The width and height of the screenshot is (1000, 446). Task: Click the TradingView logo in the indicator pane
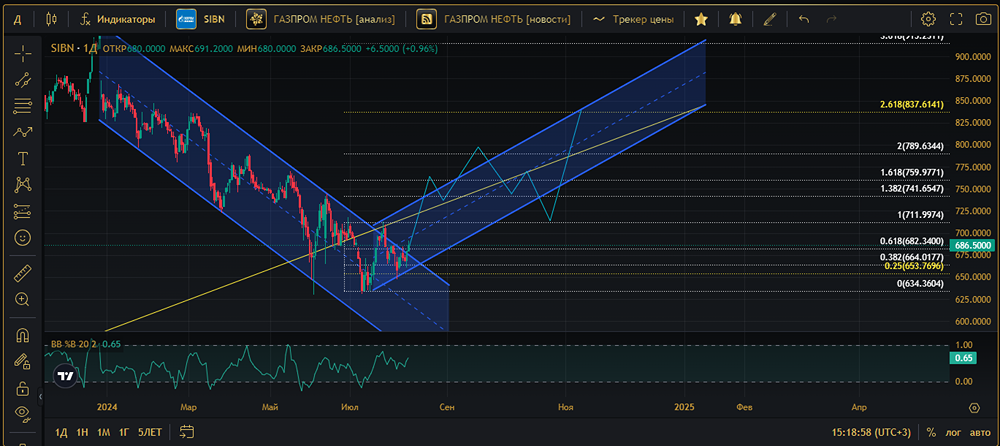click(64, 376)
